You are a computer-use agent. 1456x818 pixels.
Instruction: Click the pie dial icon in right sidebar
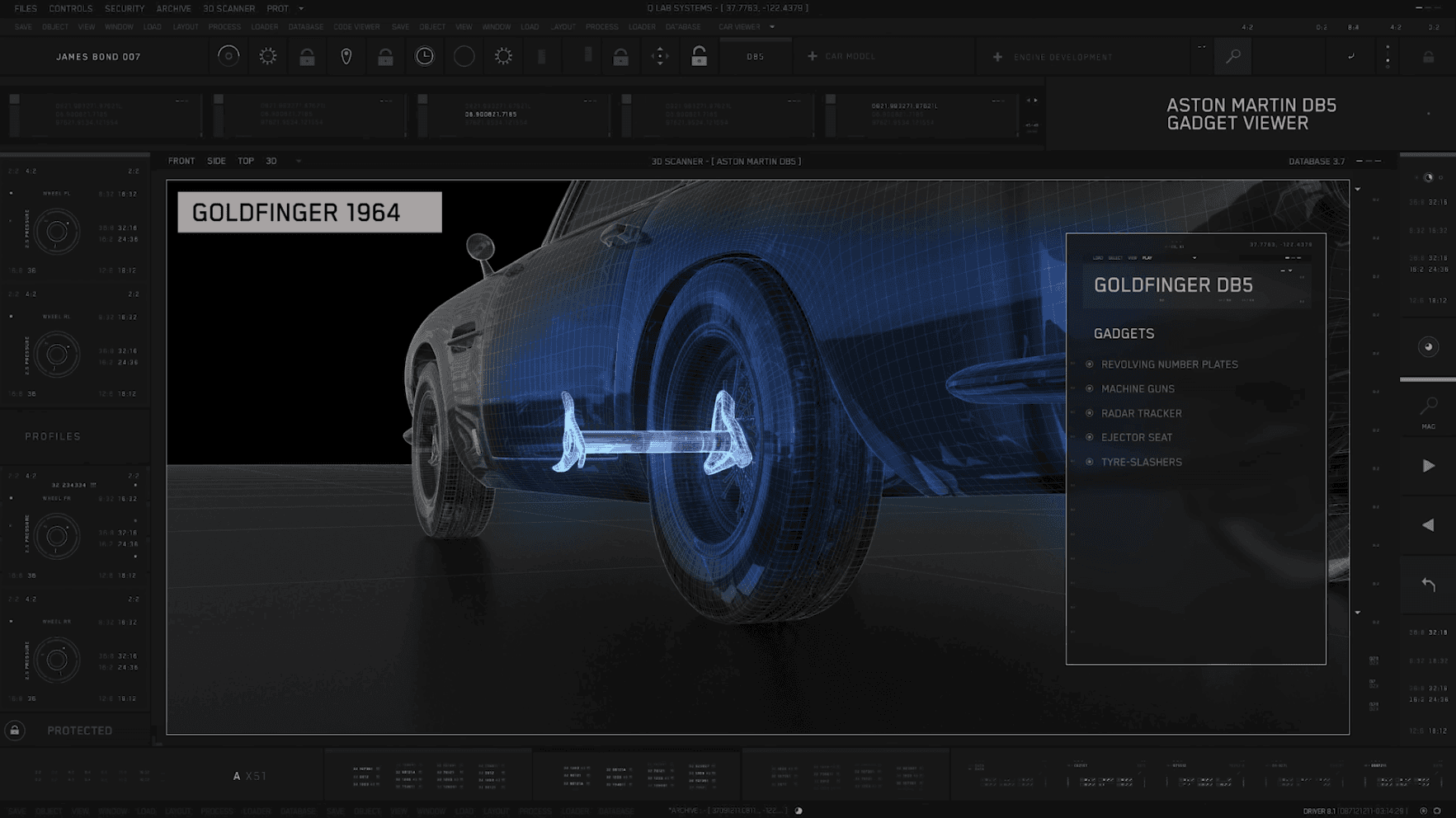point(1429,347)
